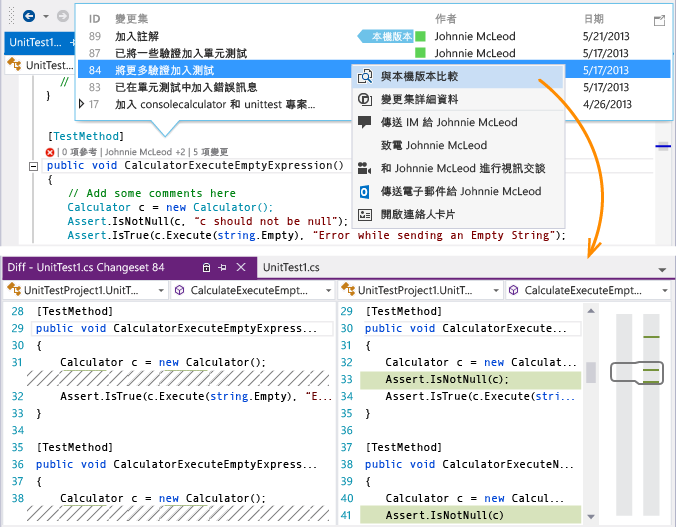Screen dimensions: 677x527
Task: Click added line 41 Assert.IsNotNull(c)
Action: [x=471, y=515]
